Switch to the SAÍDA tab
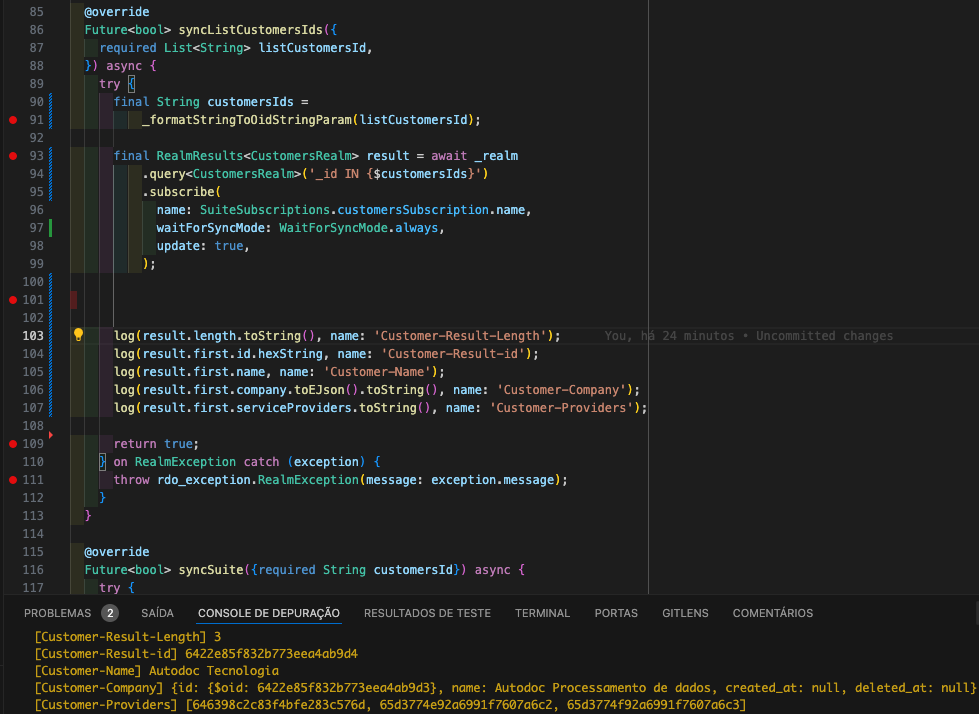 point(157,613)
